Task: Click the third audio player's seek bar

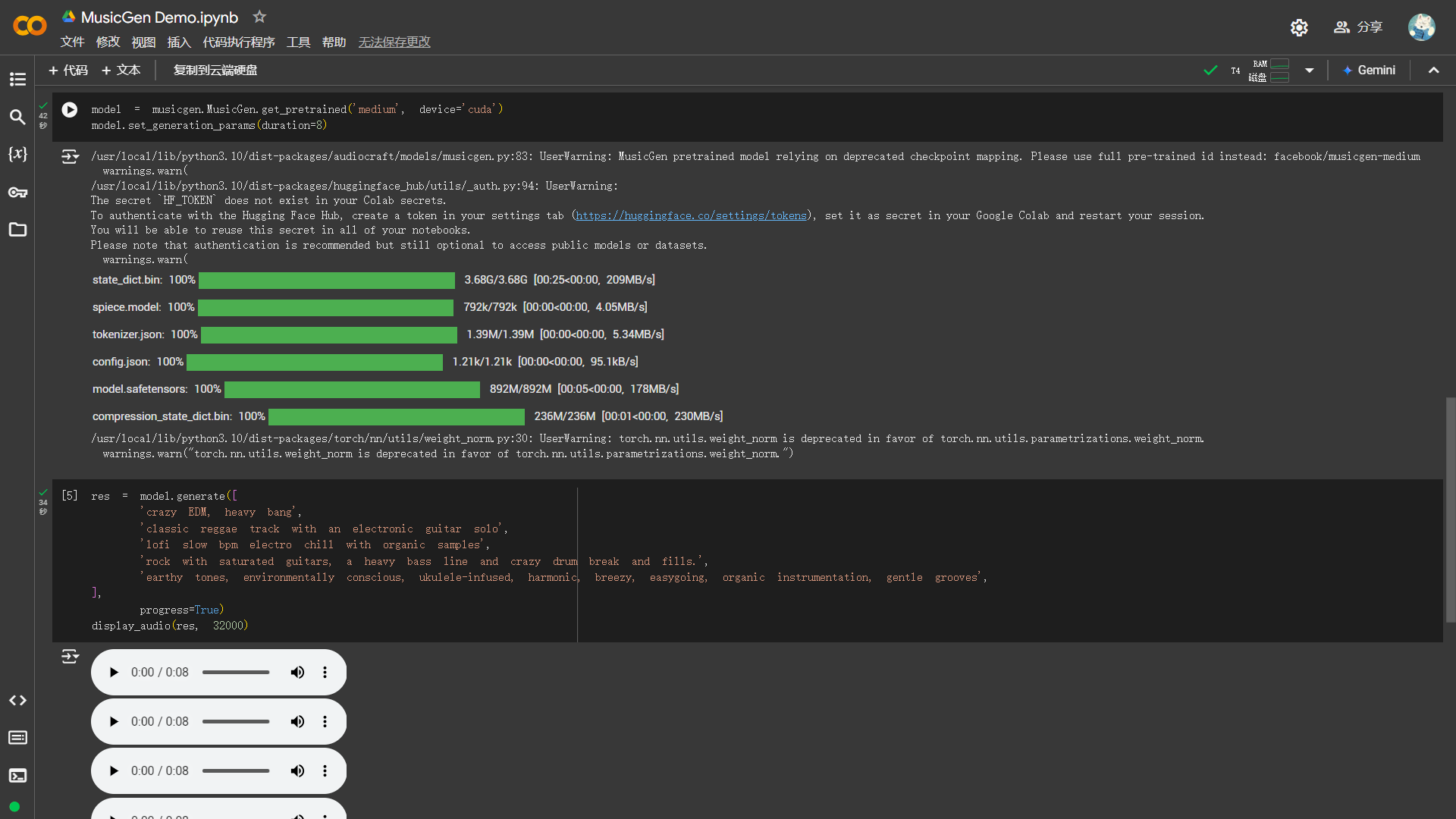Action: coord(236,770)
